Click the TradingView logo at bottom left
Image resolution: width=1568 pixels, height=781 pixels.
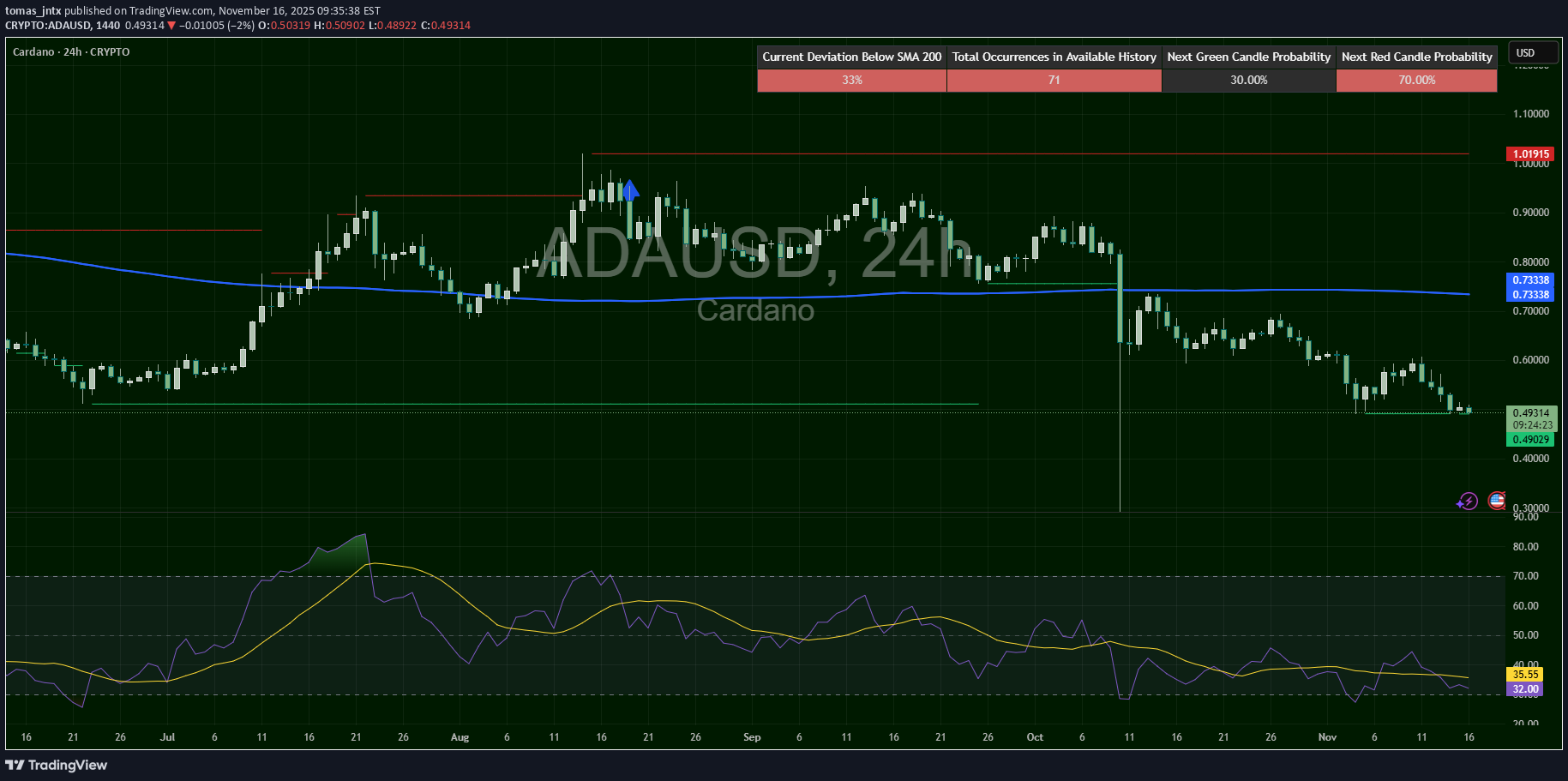coord(57,765)
